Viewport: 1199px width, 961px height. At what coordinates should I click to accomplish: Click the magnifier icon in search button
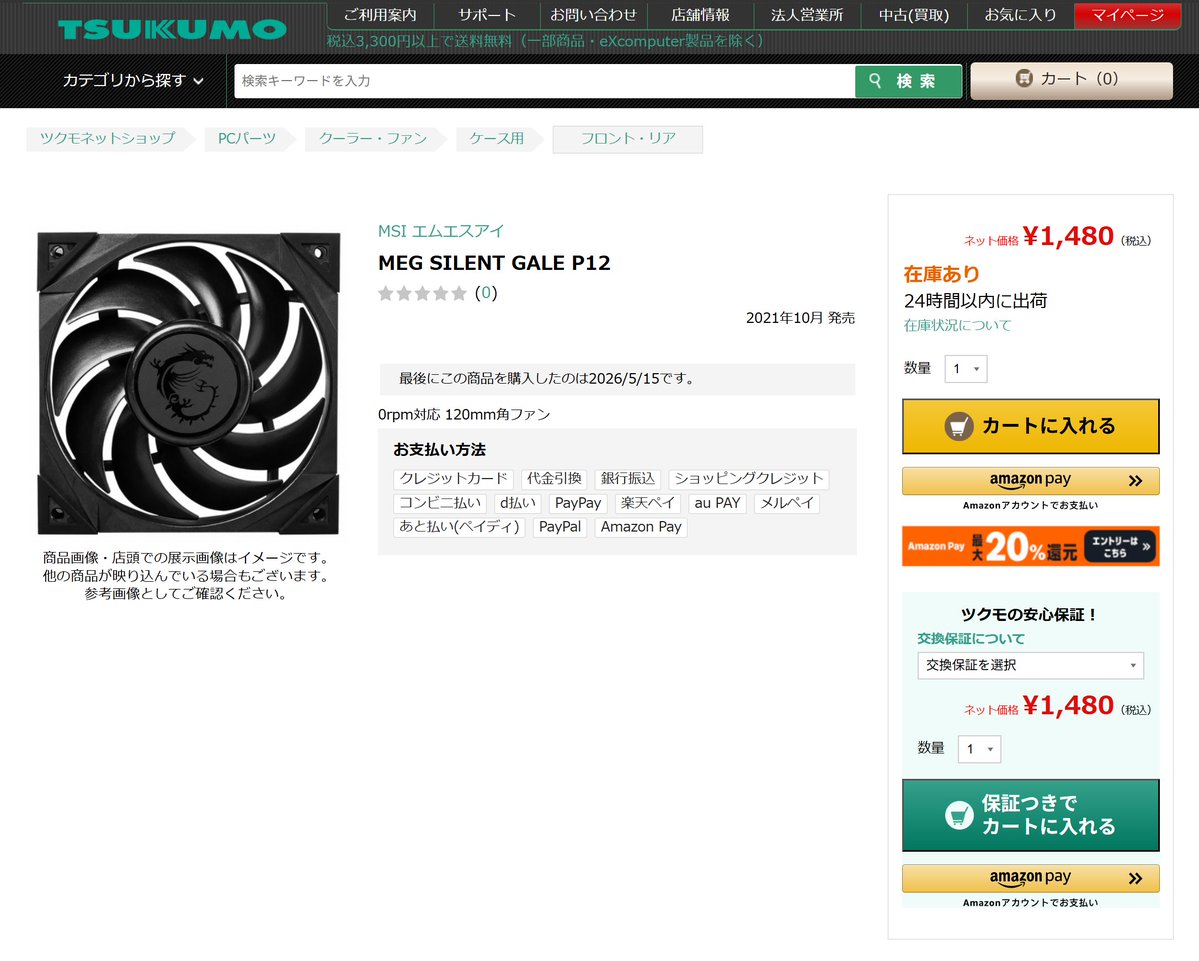(x=876, y=80)
